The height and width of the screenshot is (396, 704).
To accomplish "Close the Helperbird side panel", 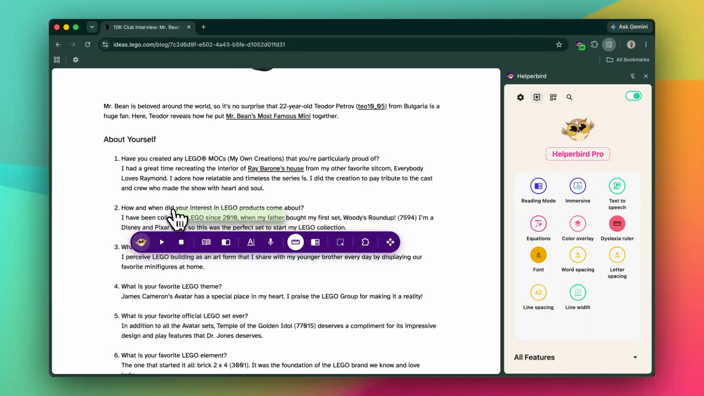I will [x=646, y=76].
